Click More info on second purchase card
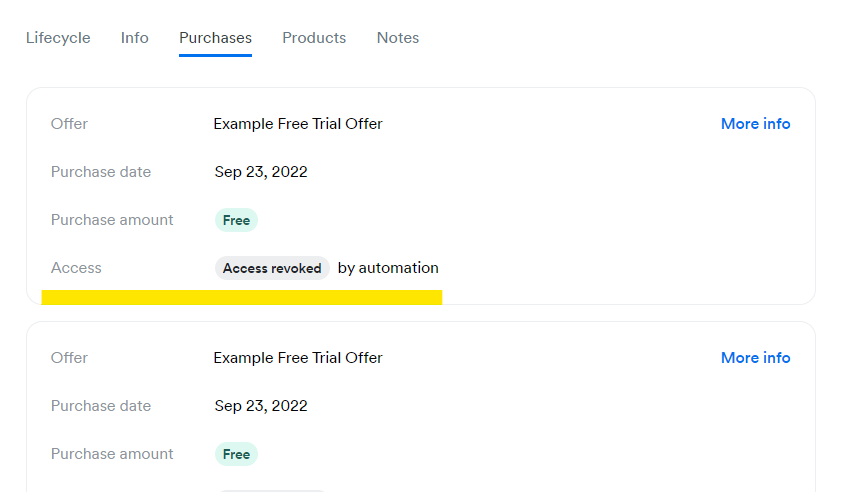This screenshot has height=492, width=845. [755, 358]
